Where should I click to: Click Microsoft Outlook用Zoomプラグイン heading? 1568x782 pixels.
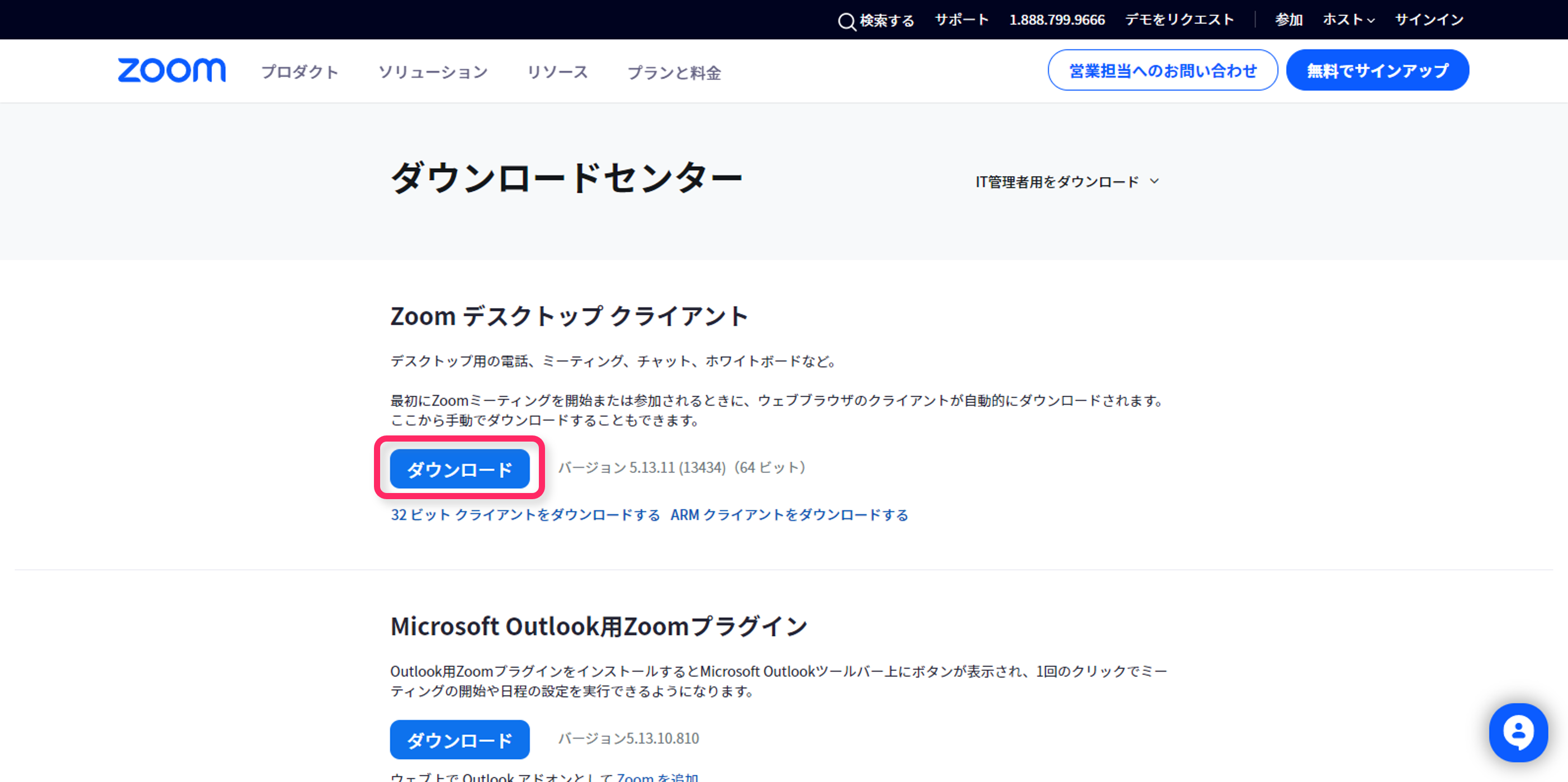[x=599, y=625]
